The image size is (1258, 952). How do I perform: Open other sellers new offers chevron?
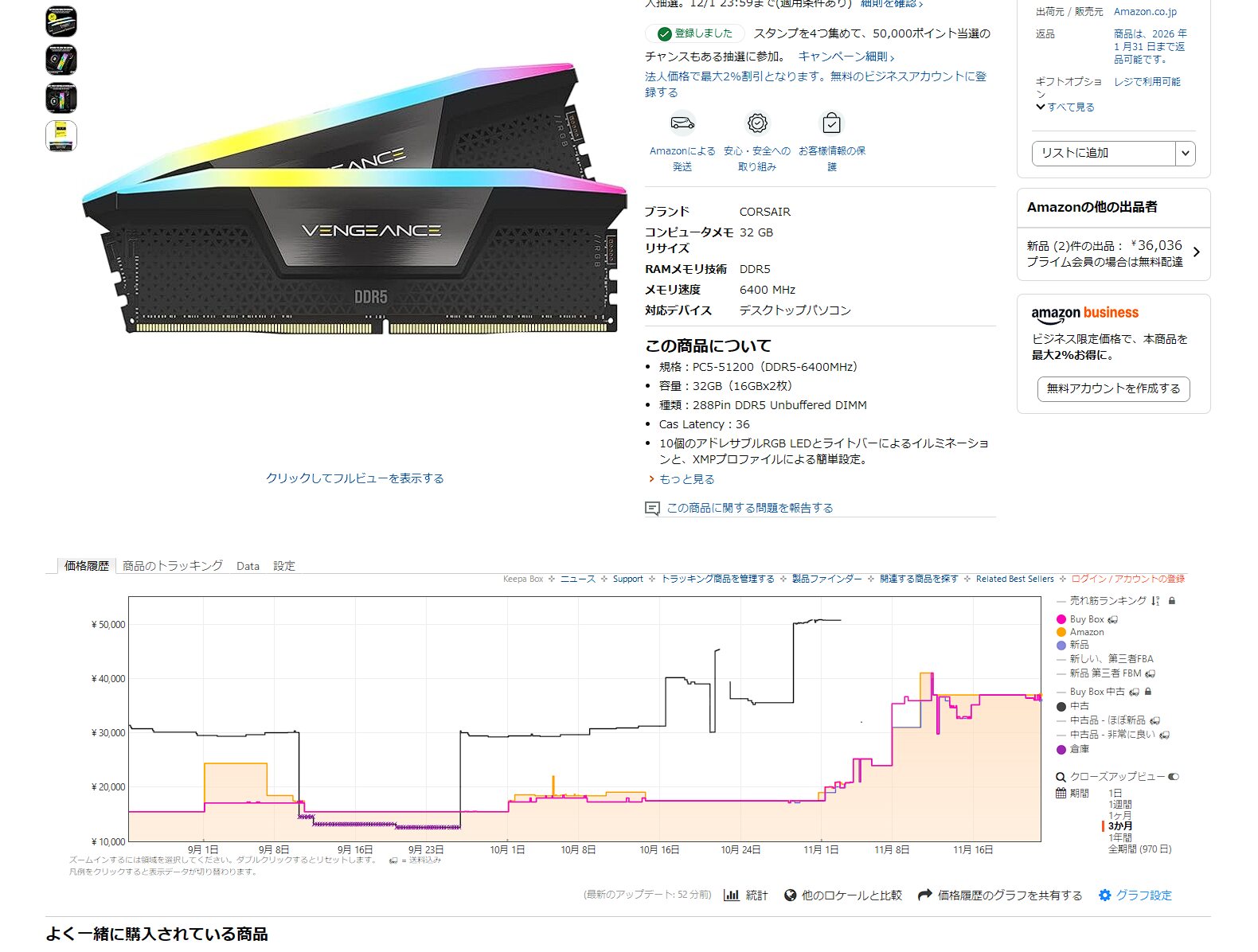coord(1196,252)
